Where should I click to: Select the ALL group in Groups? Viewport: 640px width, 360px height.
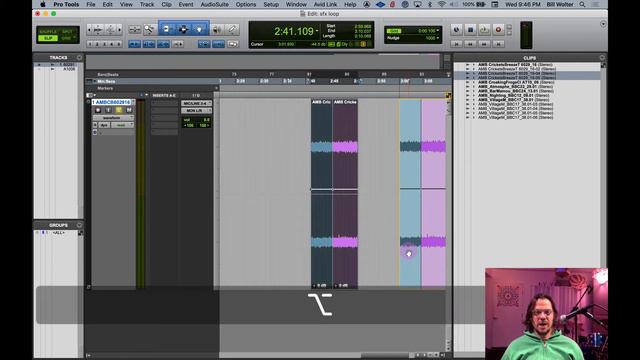pyautogui.click(x=58, y=233)
